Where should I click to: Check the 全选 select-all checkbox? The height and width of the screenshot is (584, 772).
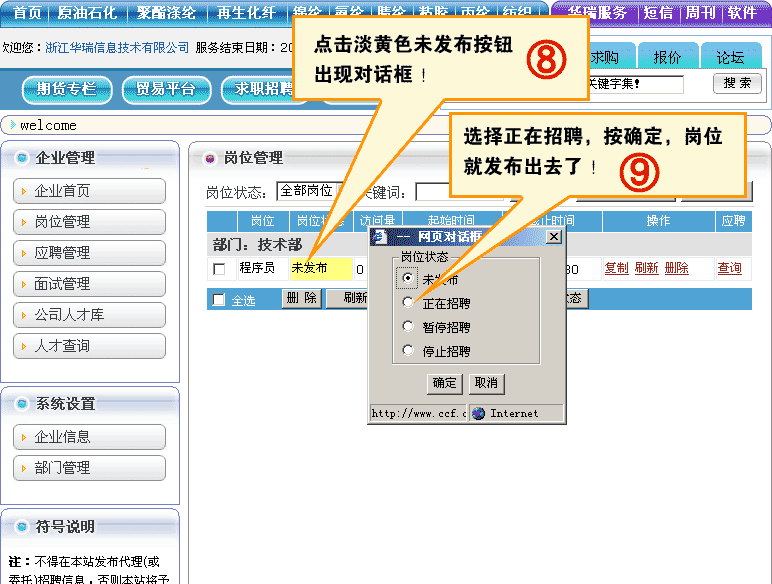[x=219, y=300]
